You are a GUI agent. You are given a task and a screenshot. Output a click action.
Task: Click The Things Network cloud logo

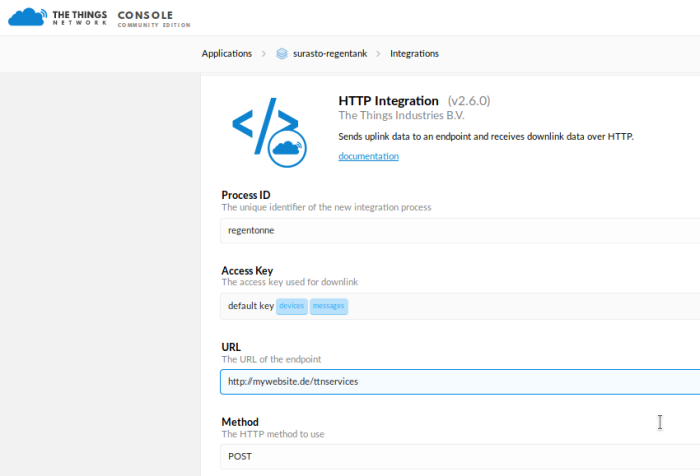27,17
